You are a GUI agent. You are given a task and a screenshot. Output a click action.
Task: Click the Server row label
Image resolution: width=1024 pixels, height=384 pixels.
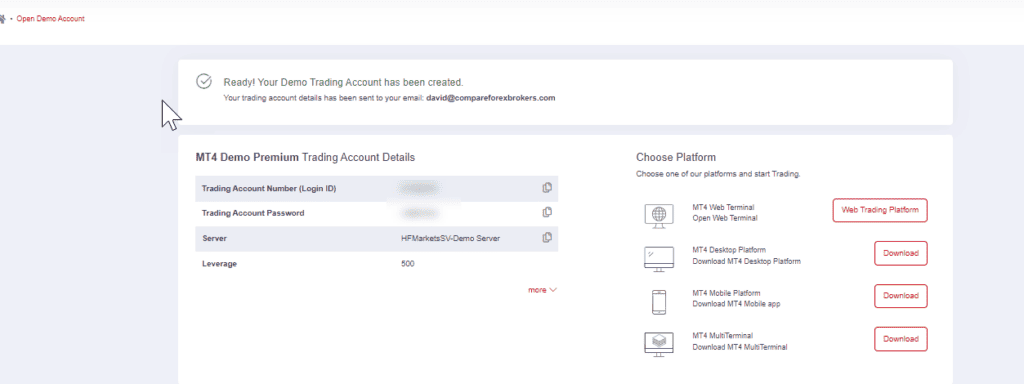(x=214, y=238)
